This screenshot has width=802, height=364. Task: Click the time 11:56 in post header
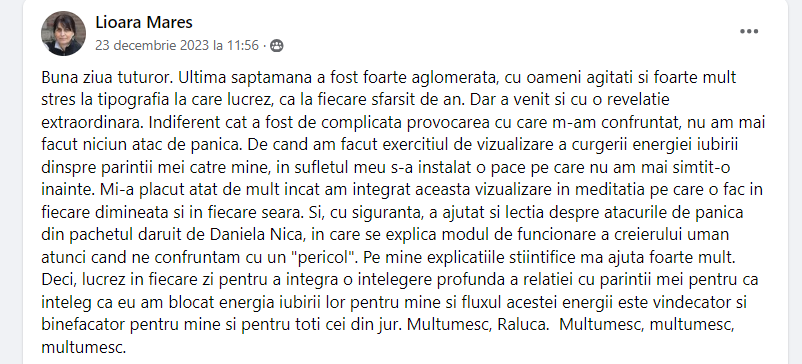click(243, 46)
